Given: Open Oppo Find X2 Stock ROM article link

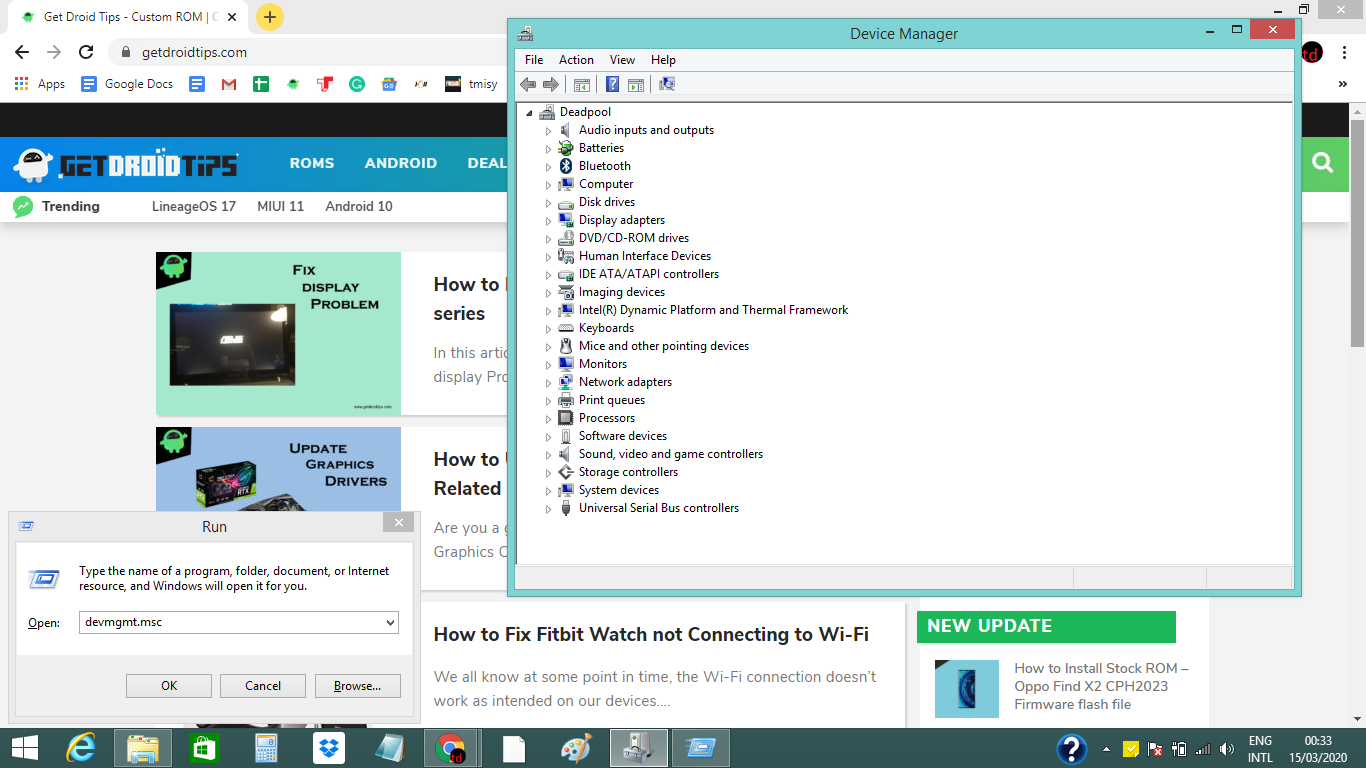Looking at the screenshot, I should pos(1101,686).
